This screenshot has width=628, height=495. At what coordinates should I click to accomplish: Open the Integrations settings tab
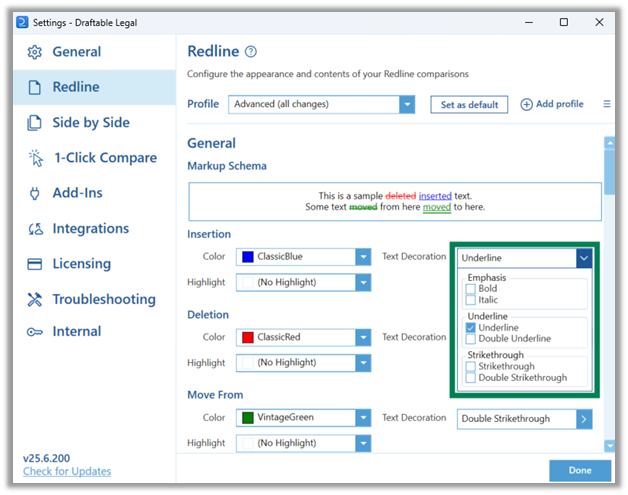[x=95, y=229]
